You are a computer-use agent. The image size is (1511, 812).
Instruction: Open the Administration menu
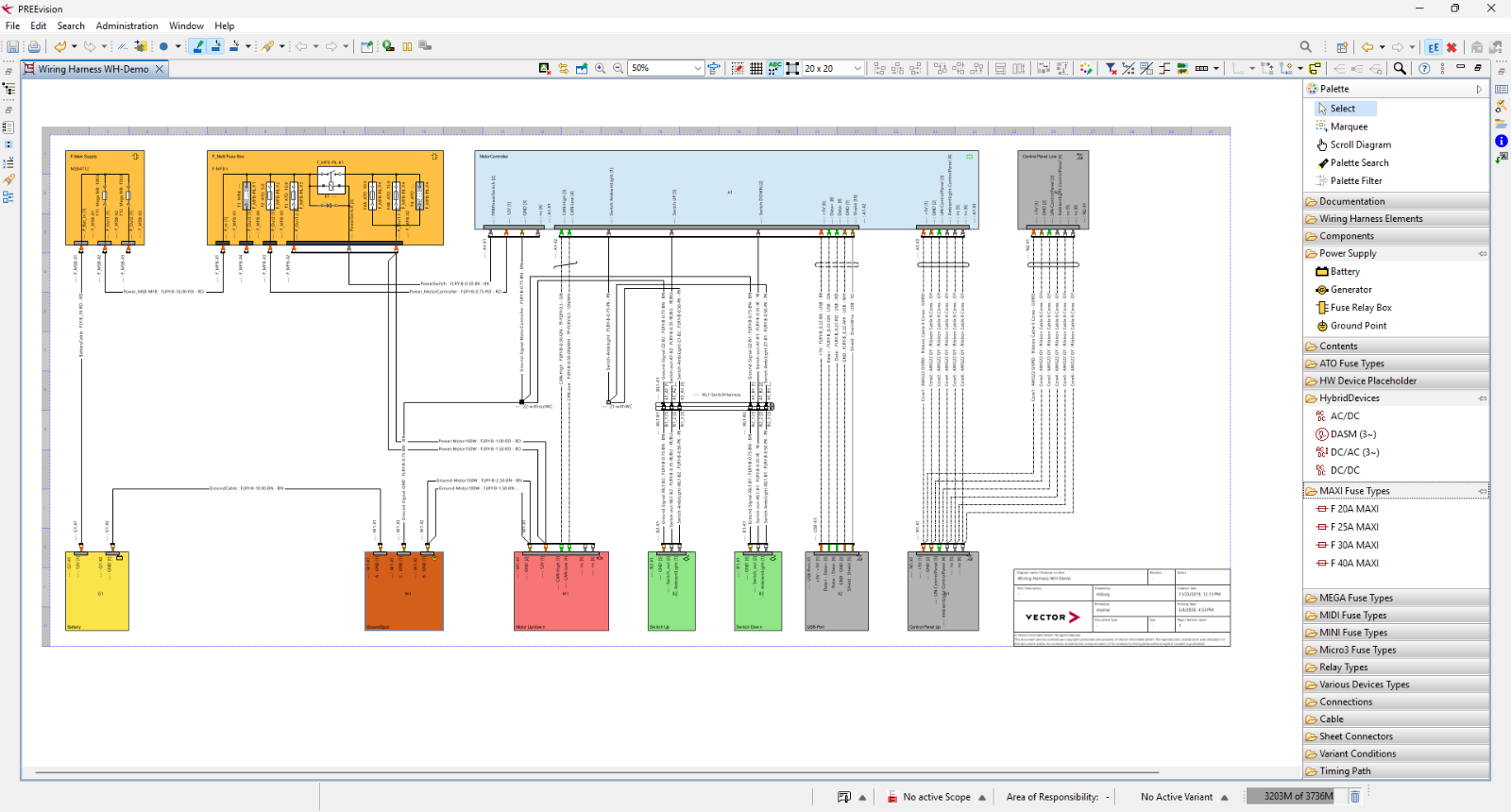(127, 25)
